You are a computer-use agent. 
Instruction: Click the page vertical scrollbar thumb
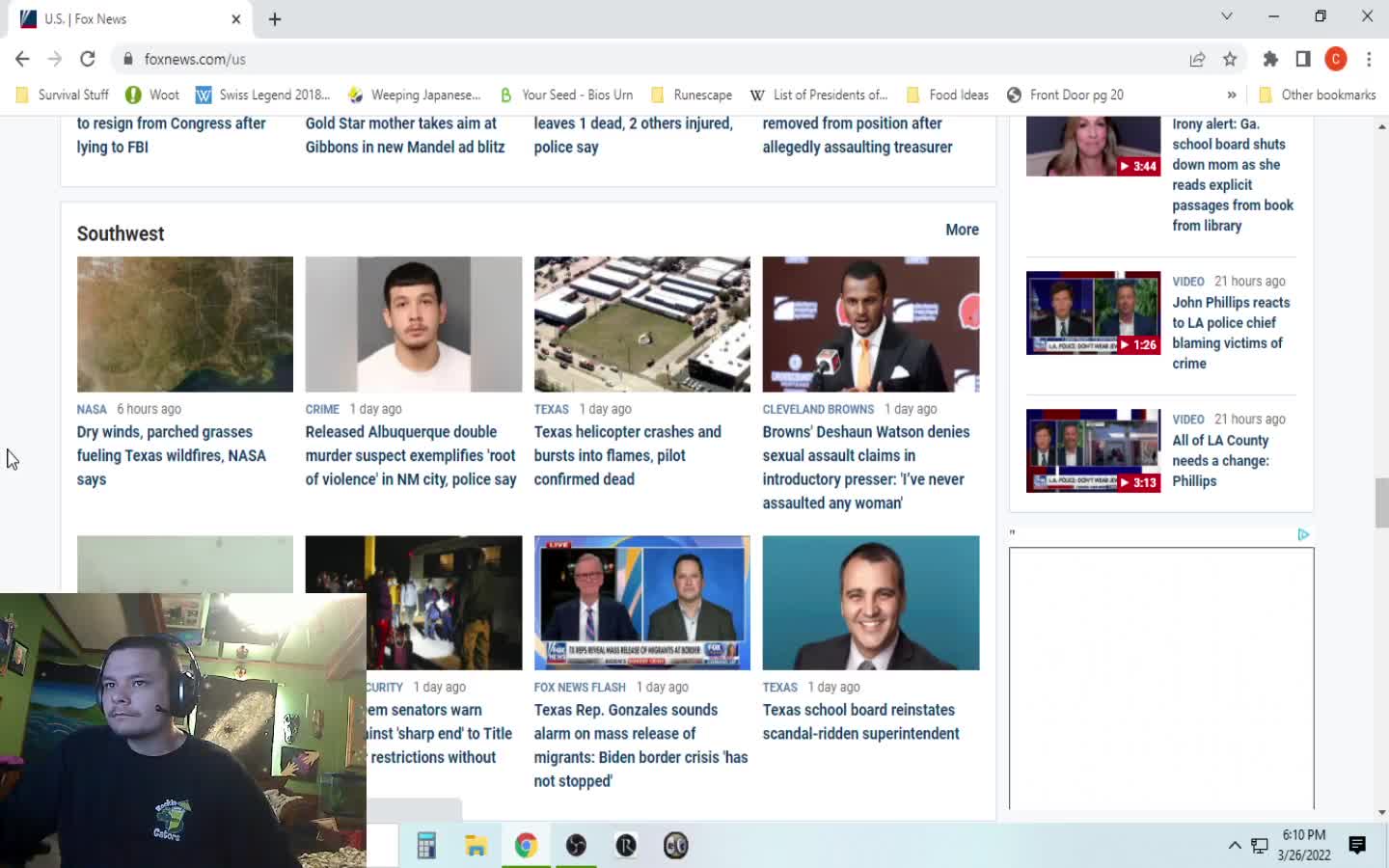click(x=1381, y=502)
